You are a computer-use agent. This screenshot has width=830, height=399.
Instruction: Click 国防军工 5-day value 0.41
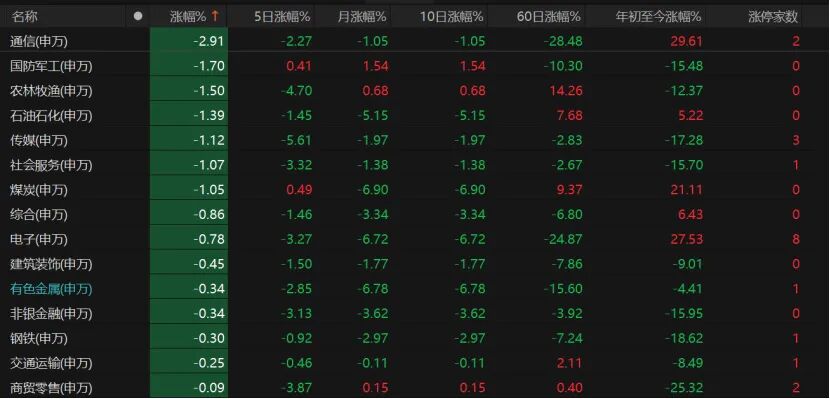[x=299, y=66]
